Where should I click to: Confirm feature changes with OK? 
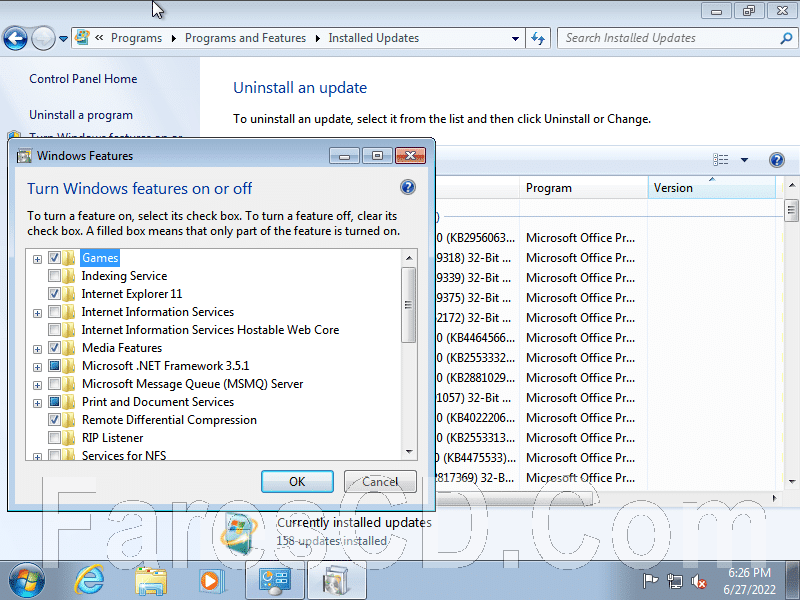click(x=297, y=482)
